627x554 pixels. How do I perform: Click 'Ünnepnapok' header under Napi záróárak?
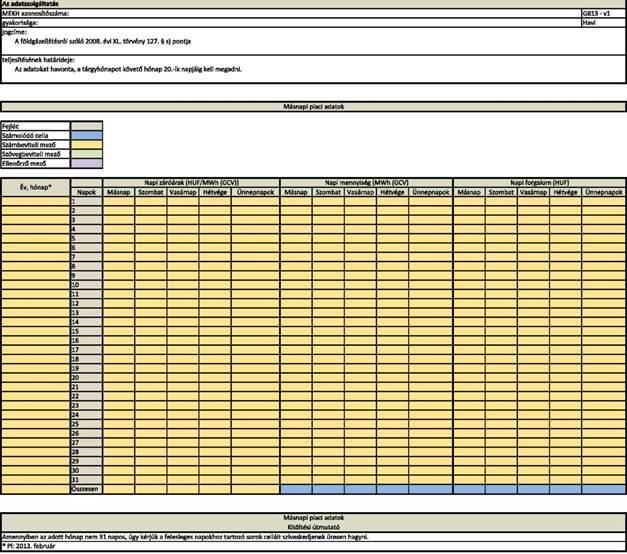[x=256, y=192]
